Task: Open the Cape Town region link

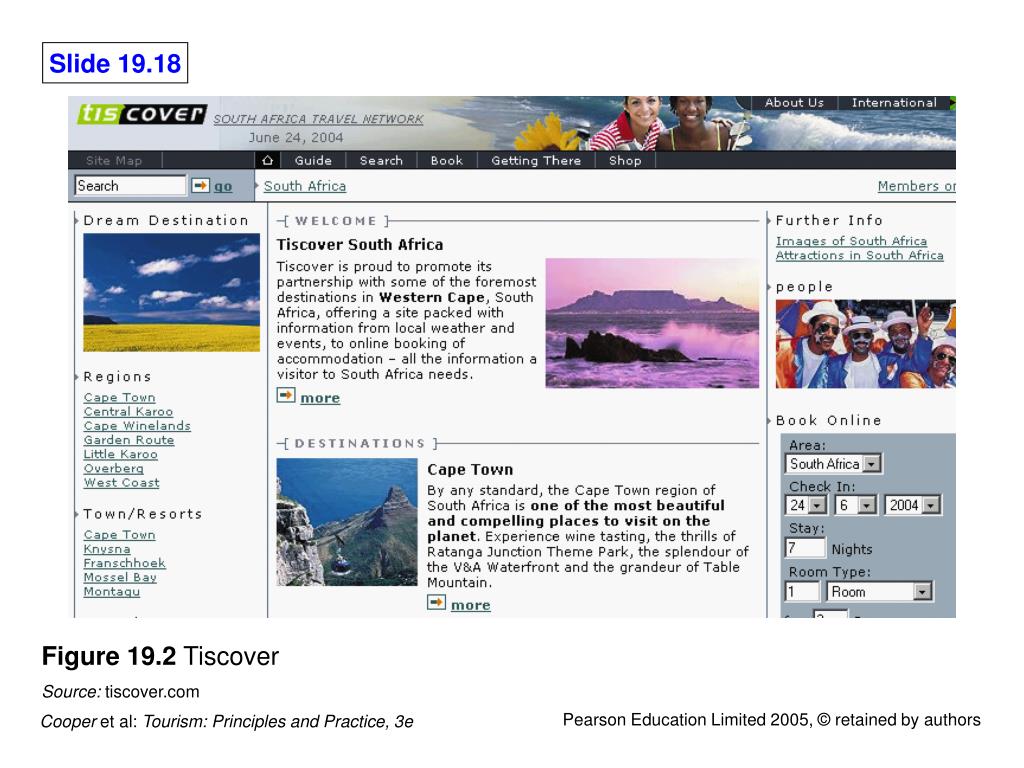Action: (120, 397)
